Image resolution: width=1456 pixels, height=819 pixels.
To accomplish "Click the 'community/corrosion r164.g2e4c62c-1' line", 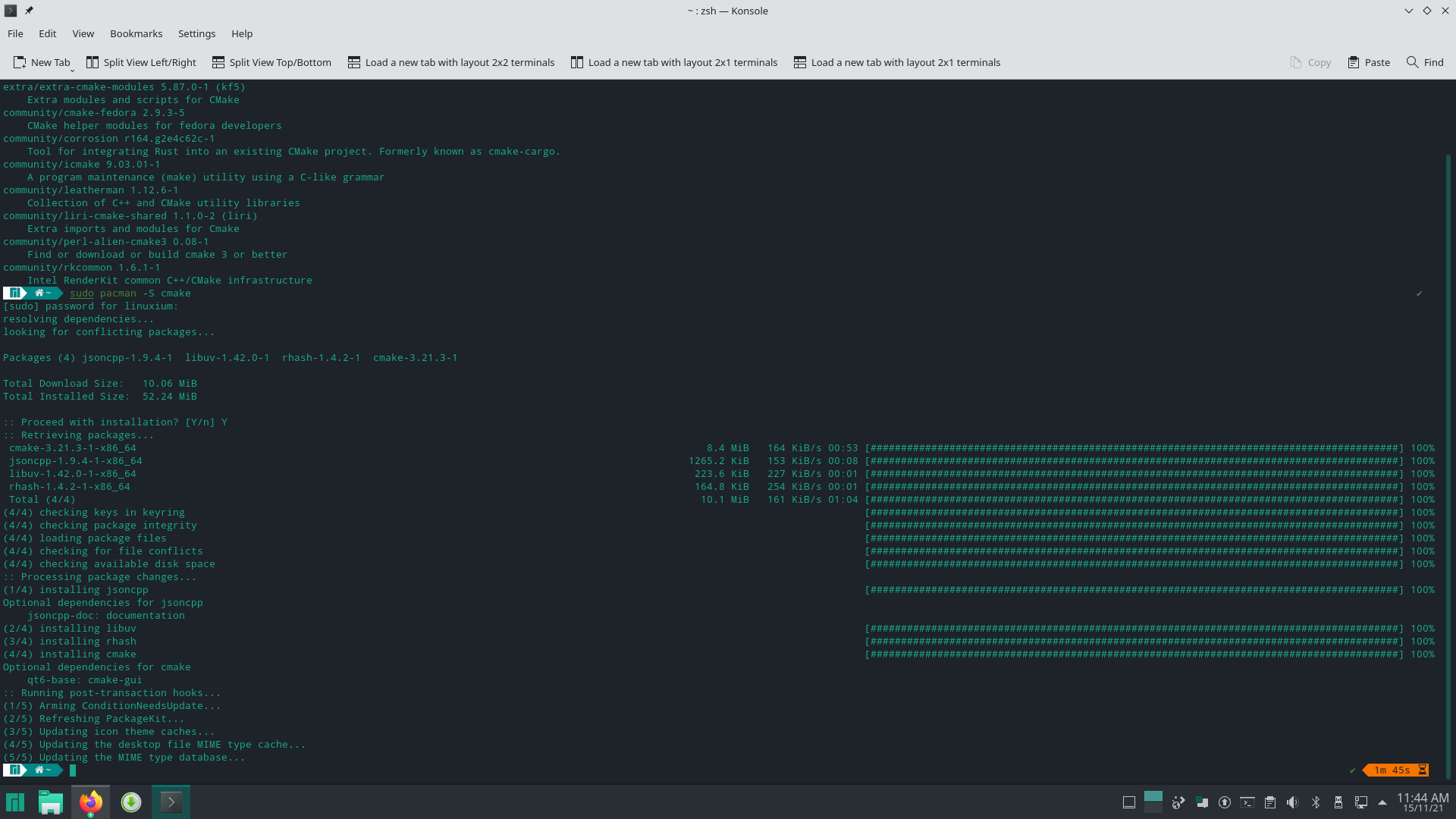I will coord(108,138).
